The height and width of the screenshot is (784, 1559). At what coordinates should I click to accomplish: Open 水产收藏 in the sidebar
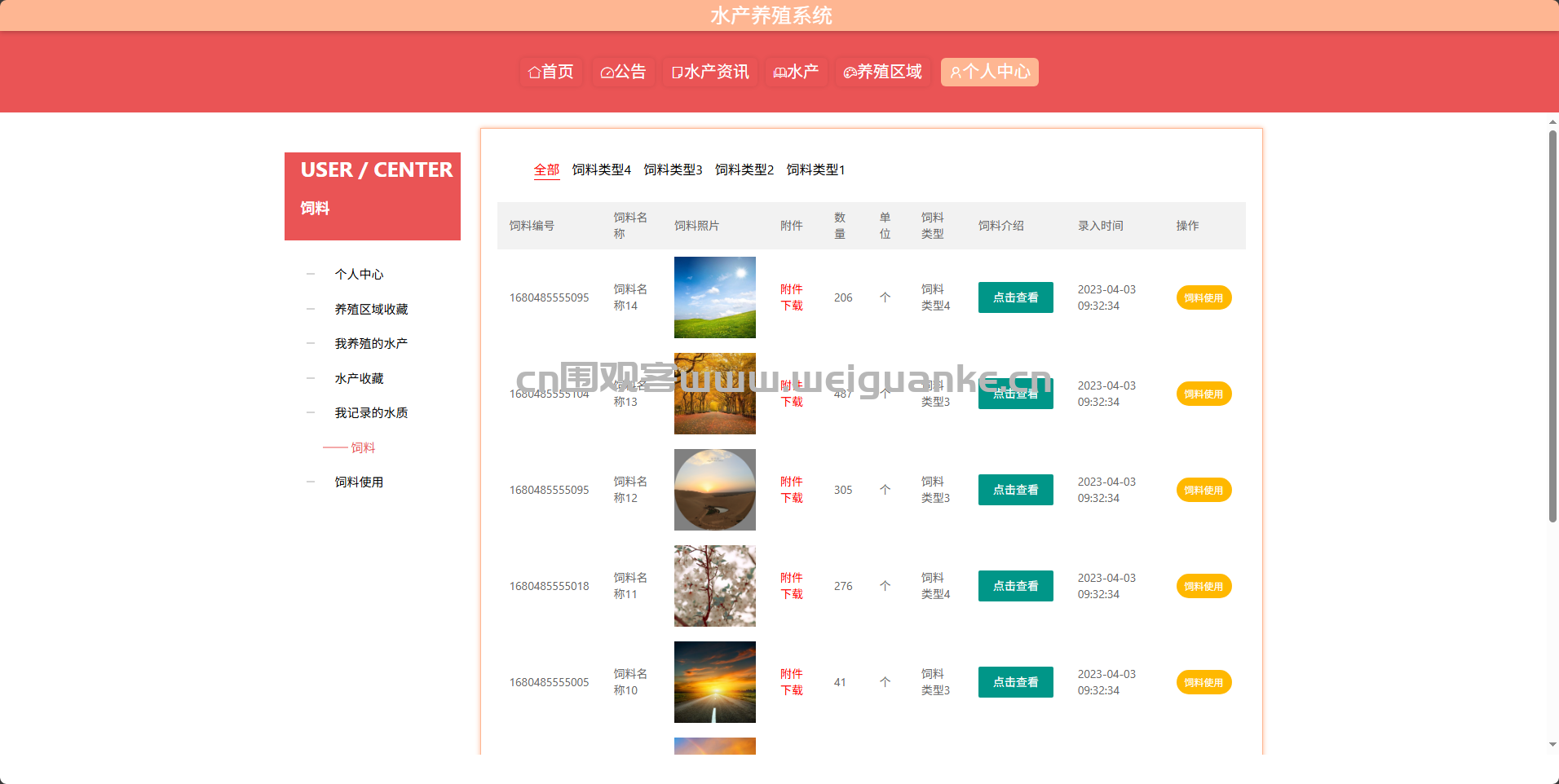359,378
